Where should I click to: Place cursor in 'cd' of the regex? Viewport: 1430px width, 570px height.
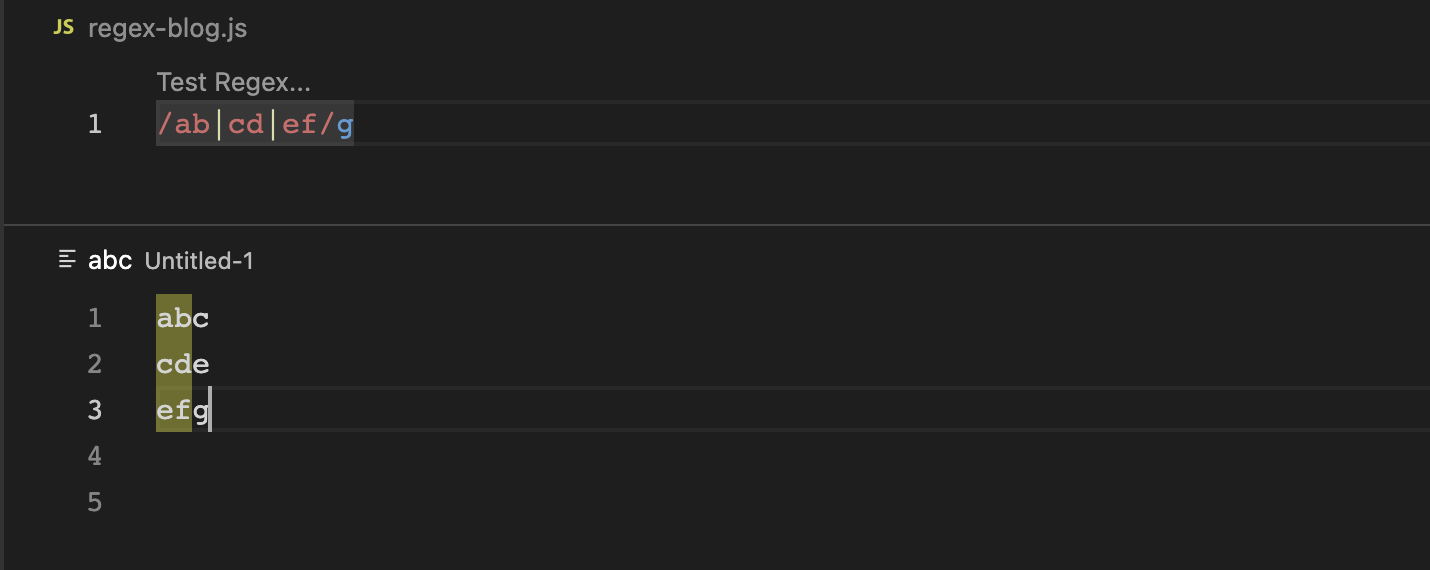click(x=246, y=125)
